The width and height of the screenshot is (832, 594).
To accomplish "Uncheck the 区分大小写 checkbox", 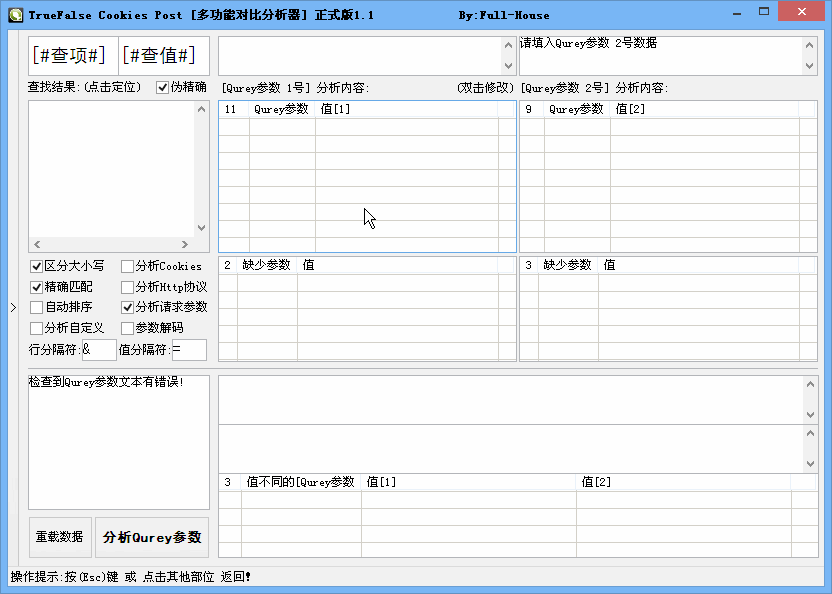I will point(37,267).
